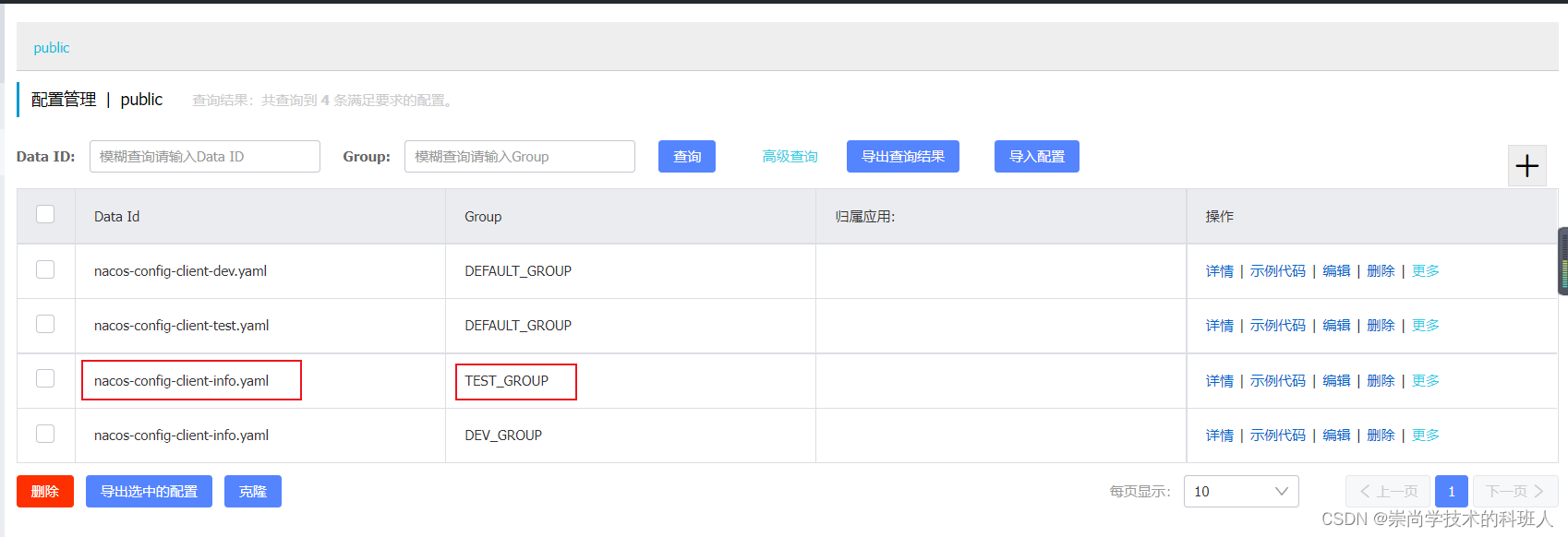
Task: Click the 克隆 clone button
Action: click(253, 492)
